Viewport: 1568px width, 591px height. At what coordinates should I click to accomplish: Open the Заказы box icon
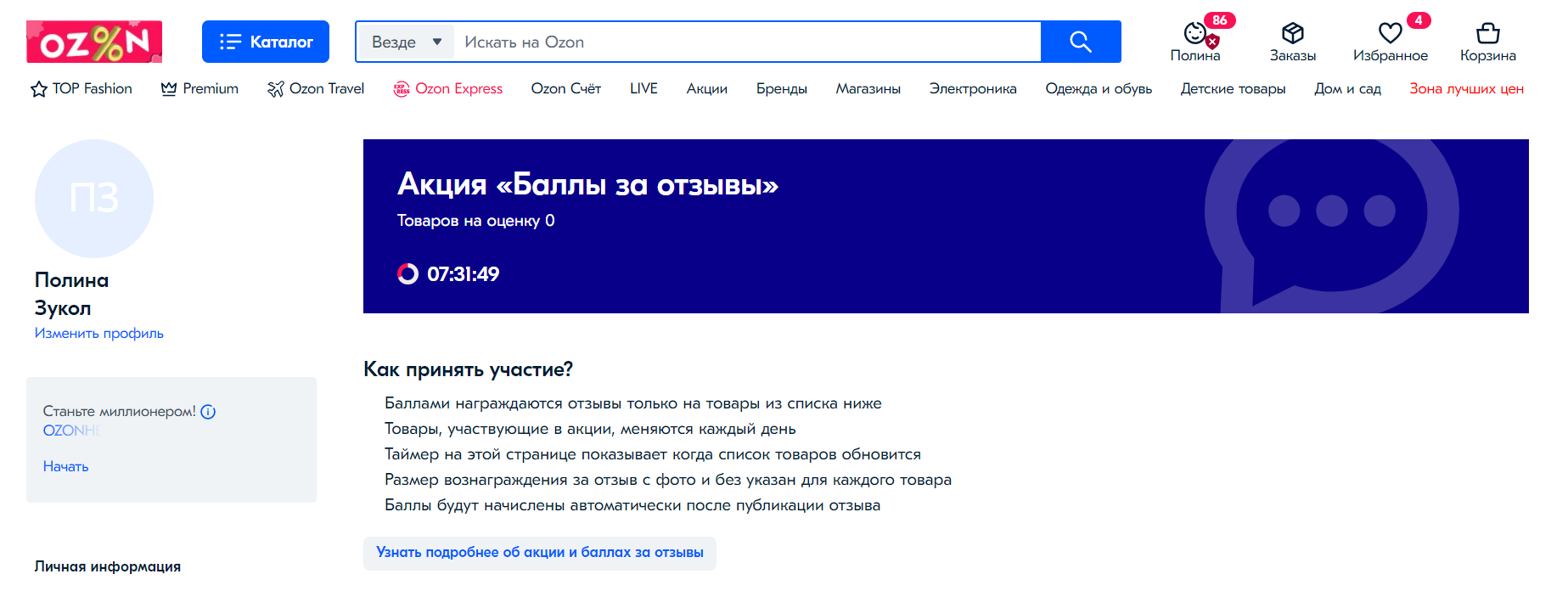[x=1292, y=34]
